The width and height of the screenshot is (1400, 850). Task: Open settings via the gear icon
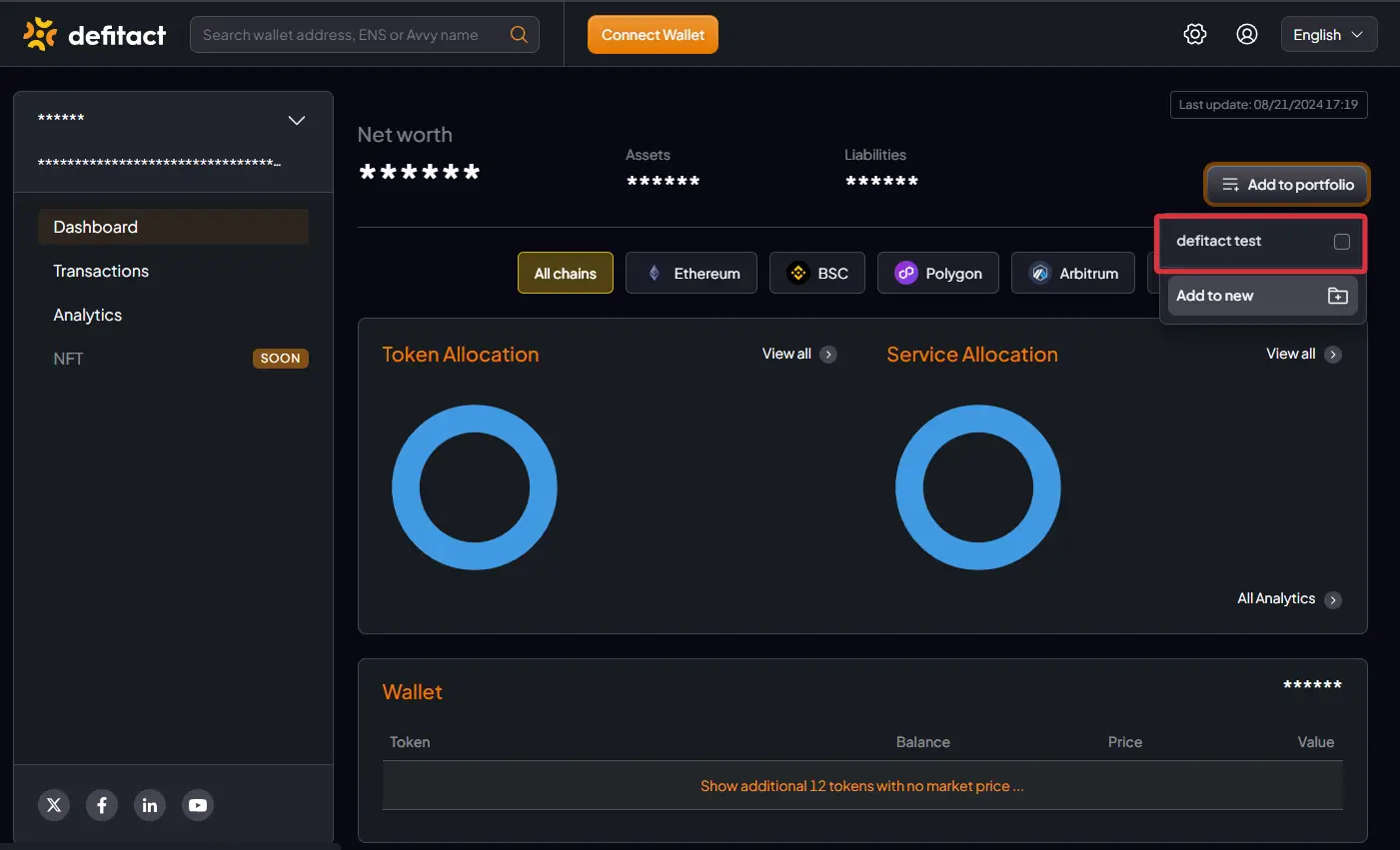click(1194, 35)
